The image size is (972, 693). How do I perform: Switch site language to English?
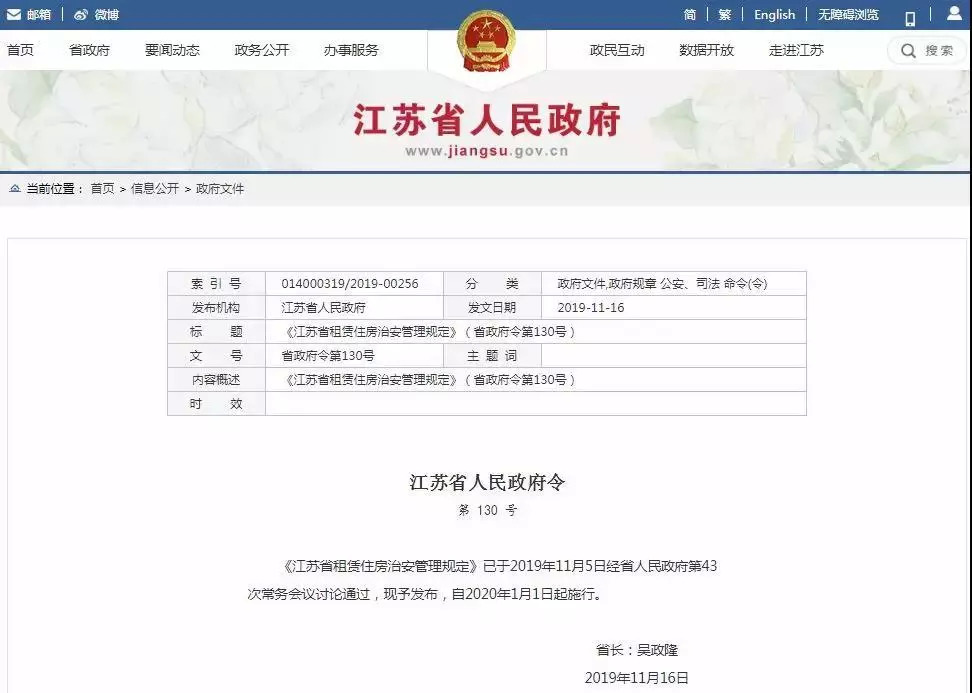(774, 15)
